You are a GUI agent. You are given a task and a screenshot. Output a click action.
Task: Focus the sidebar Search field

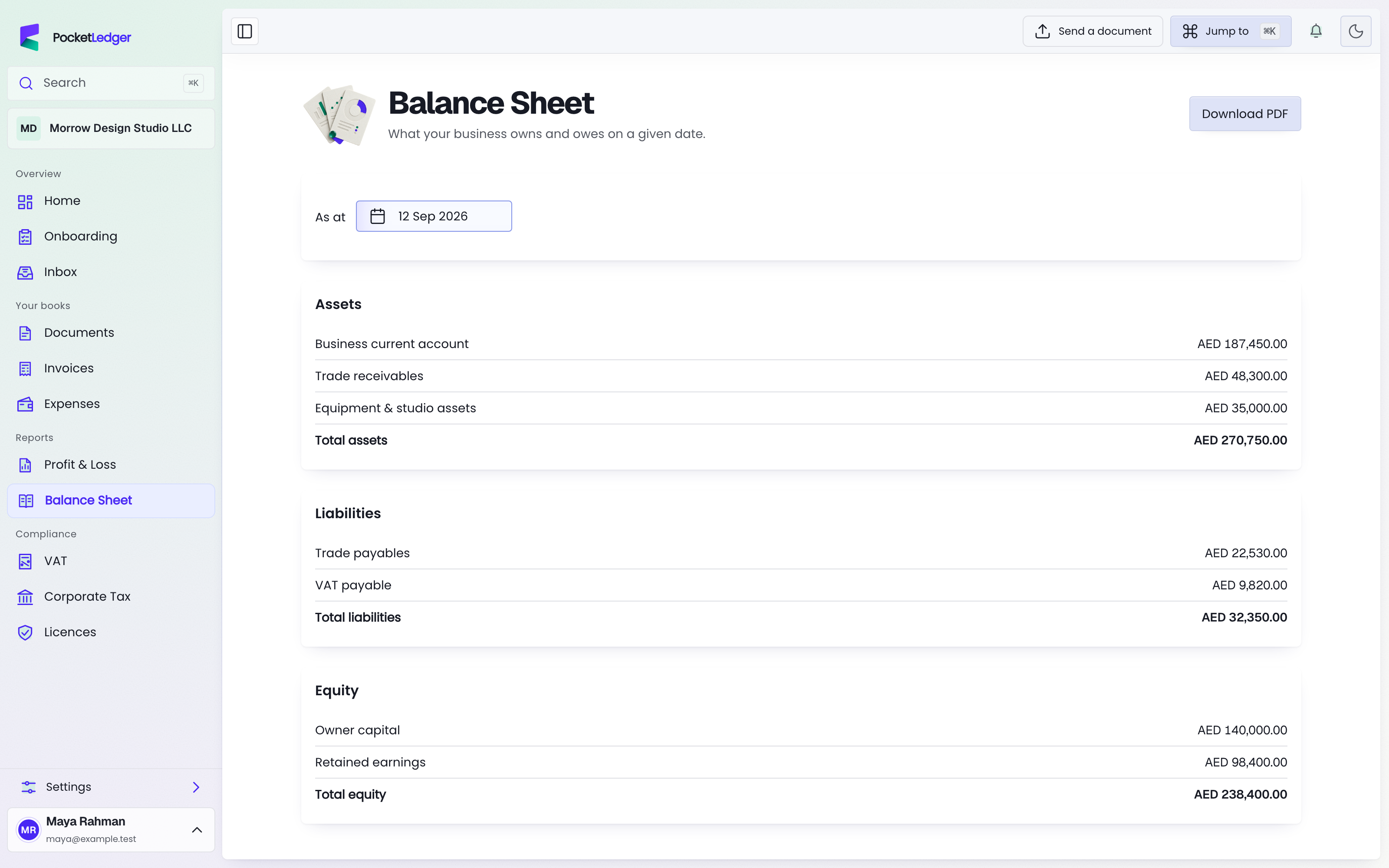[x=111, y=83]
